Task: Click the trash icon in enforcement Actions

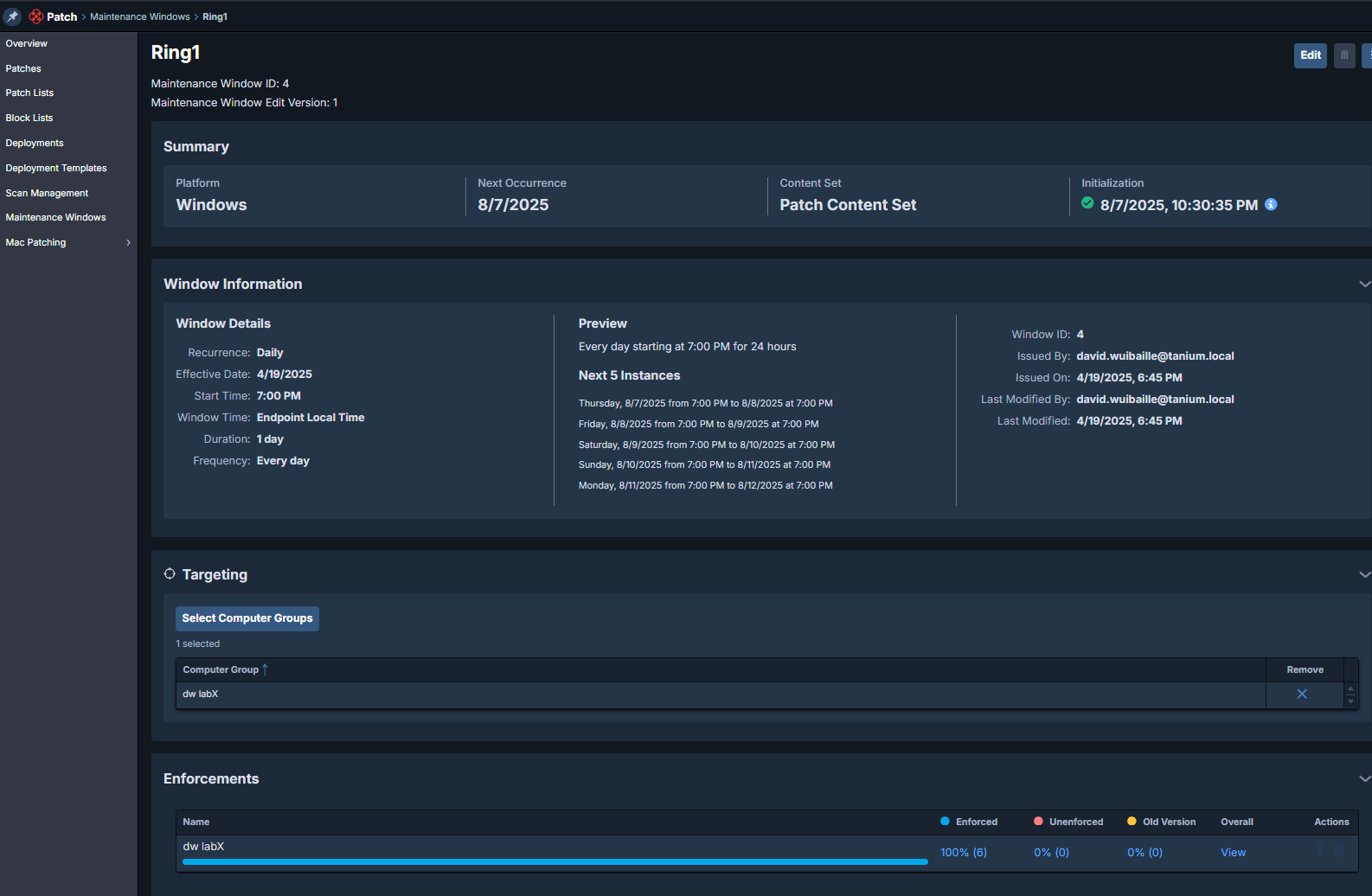Action: tap(1339, 852)
